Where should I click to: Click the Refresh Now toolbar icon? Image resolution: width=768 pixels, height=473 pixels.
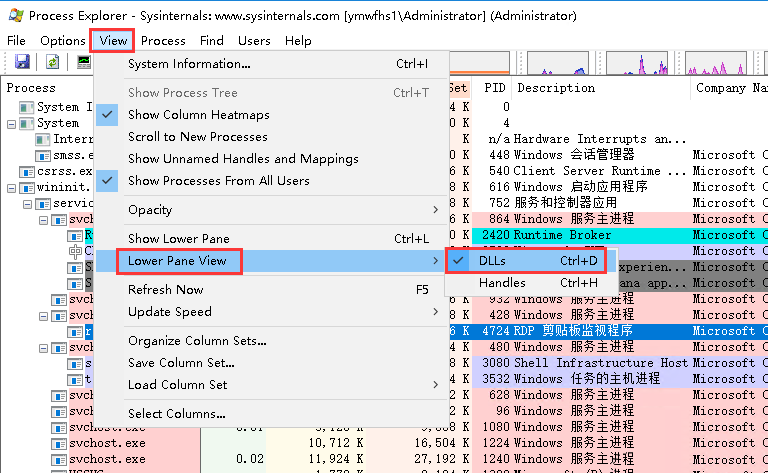point(52,62)
